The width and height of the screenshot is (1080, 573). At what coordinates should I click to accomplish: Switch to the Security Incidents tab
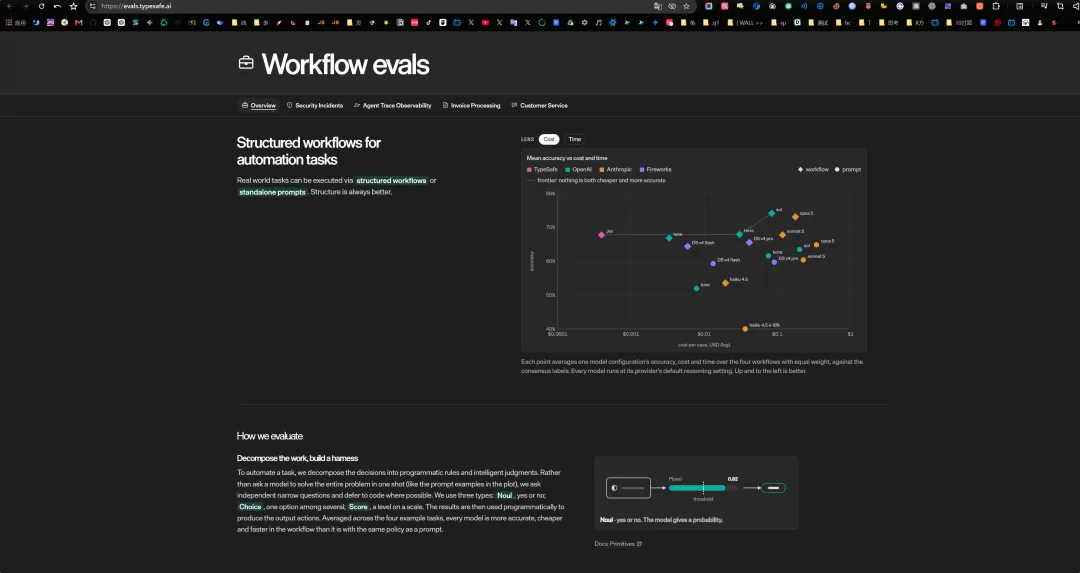pyautogui.click(x=315, y=105)
